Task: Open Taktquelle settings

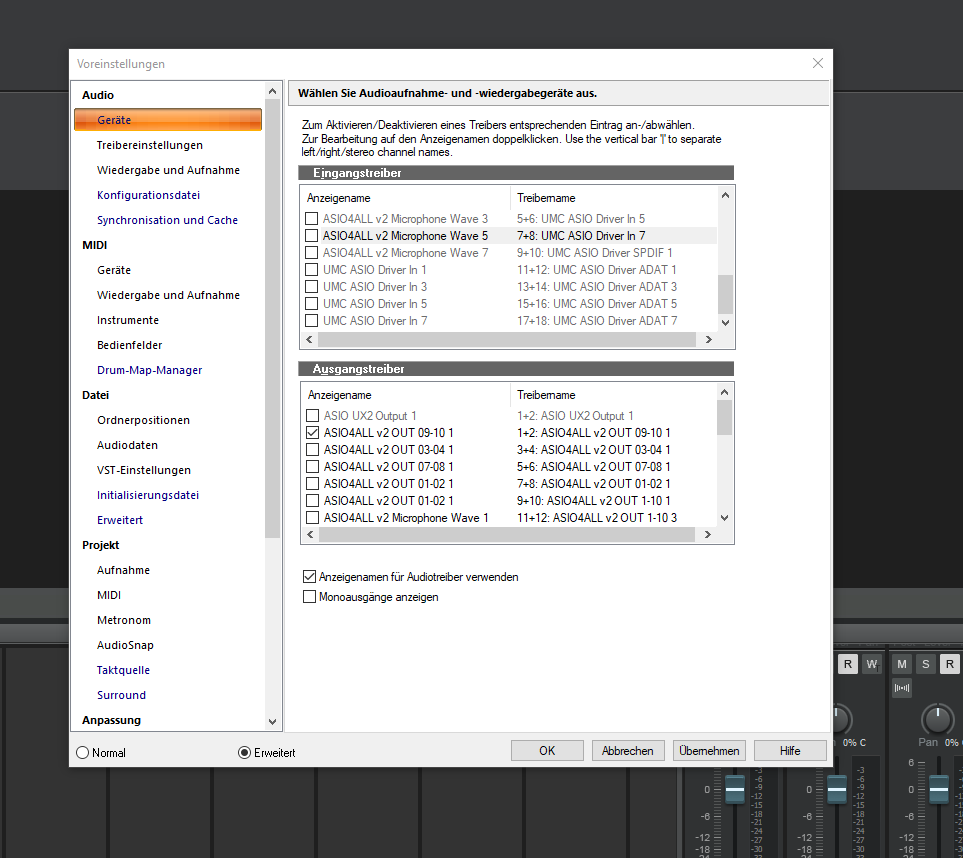Action: [x=123, y=670]
